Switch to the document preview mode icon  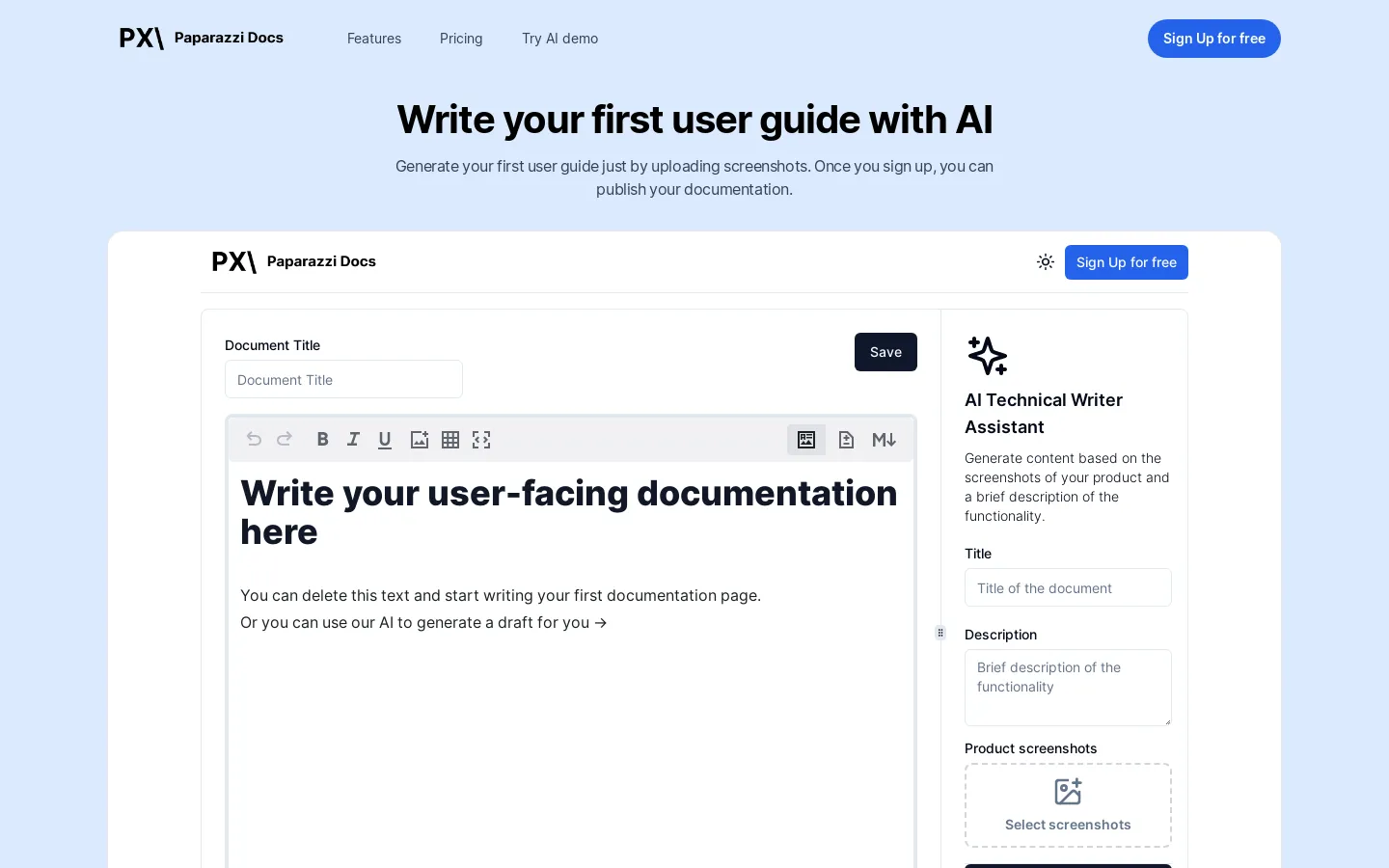point(846,440)
